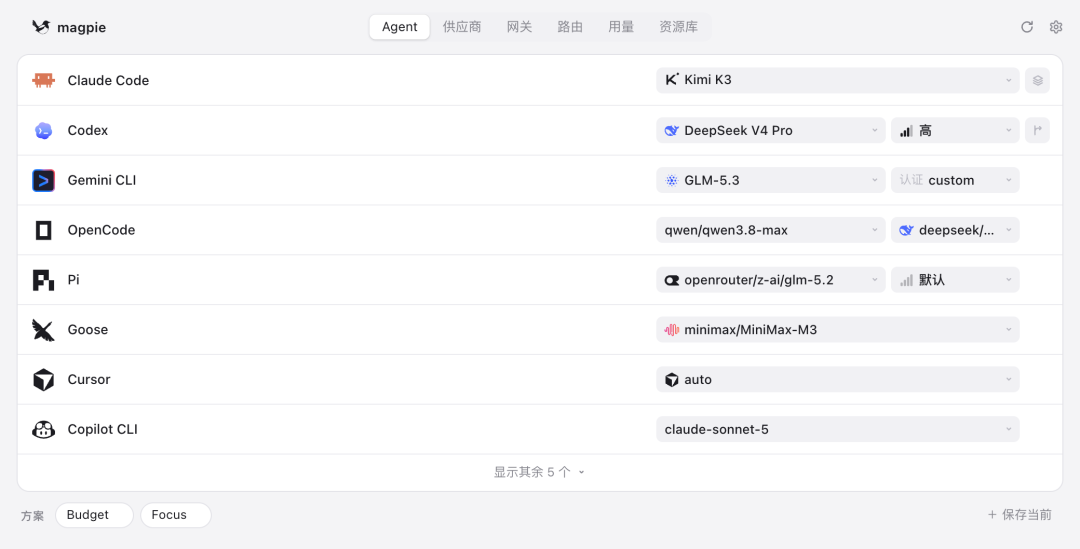Open the openrouter/z-ai/glm-5.2 dropdown
Image resolution: width=1080 pixels, height=549 pixels.
(771, 280)
